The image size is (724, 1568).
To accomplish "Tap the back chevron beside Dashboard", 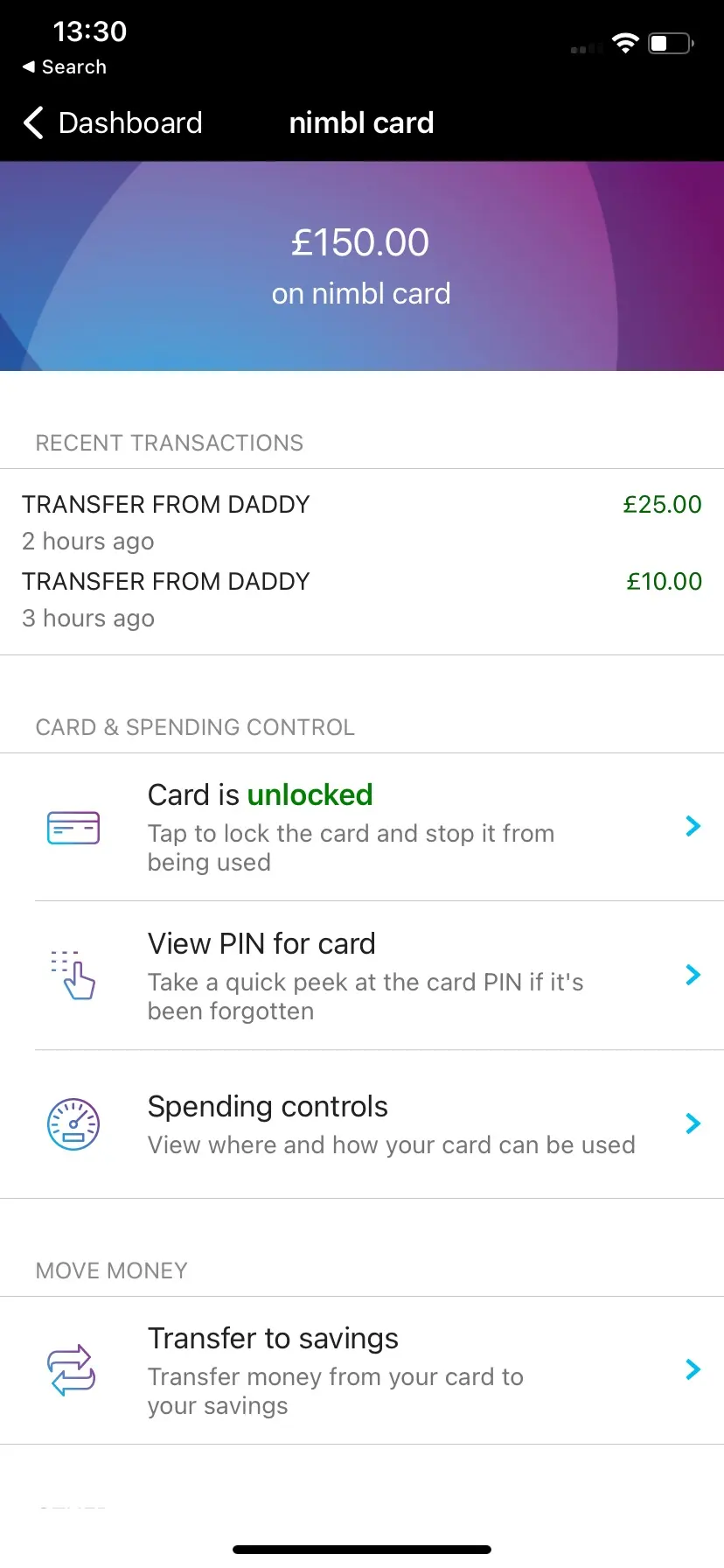I will coord(33,123).
